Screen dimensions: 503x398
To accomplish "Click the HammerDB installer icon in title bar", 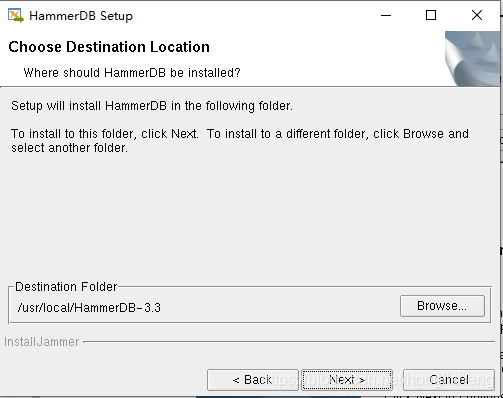I will (16, 15).
